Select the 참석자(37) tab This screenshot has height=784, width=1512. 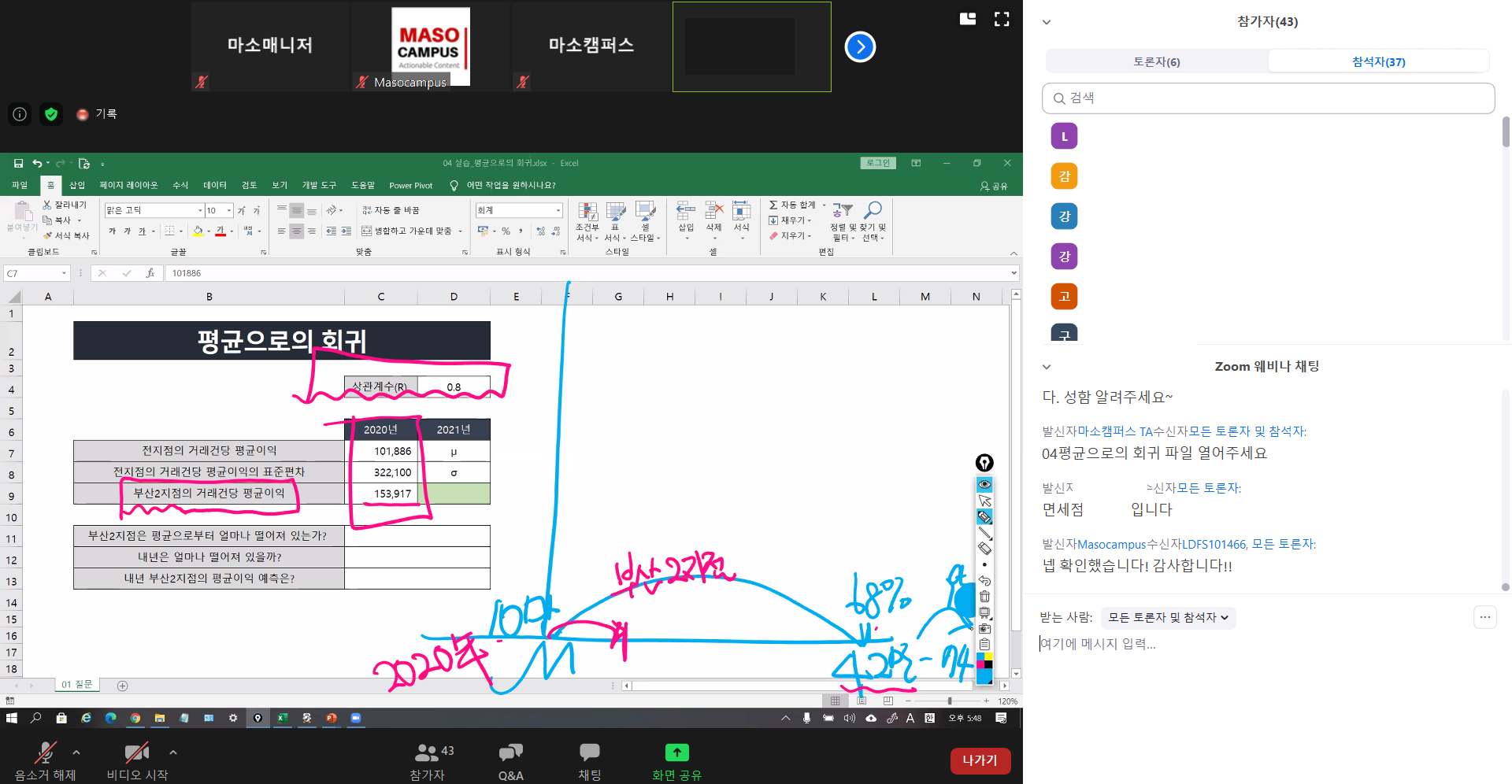pyautogui.click(x=1378, y=62)
